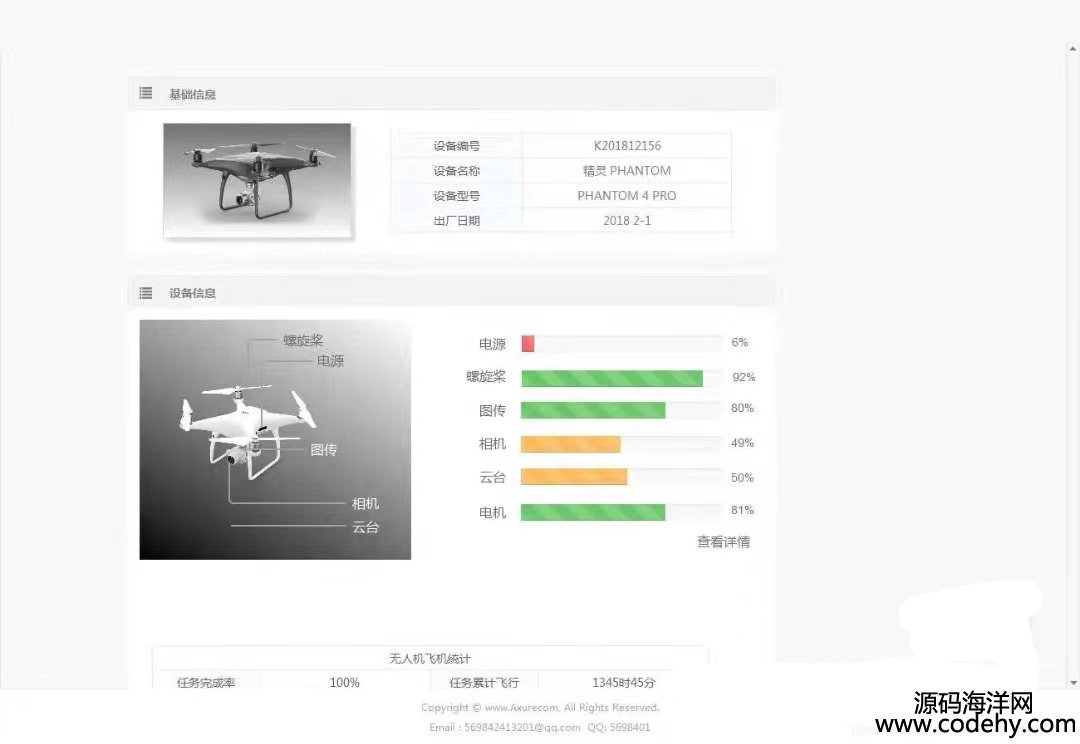The width and height of the screenshot is (1080, 744).
Task: Click the 螺旋桨 callout in the drone diagram
Action: [303, 340]
